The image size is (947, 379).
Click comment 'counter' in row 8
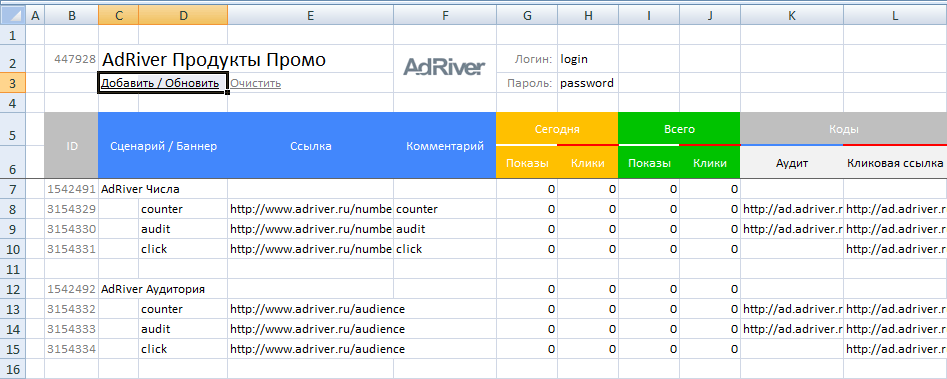445,209
